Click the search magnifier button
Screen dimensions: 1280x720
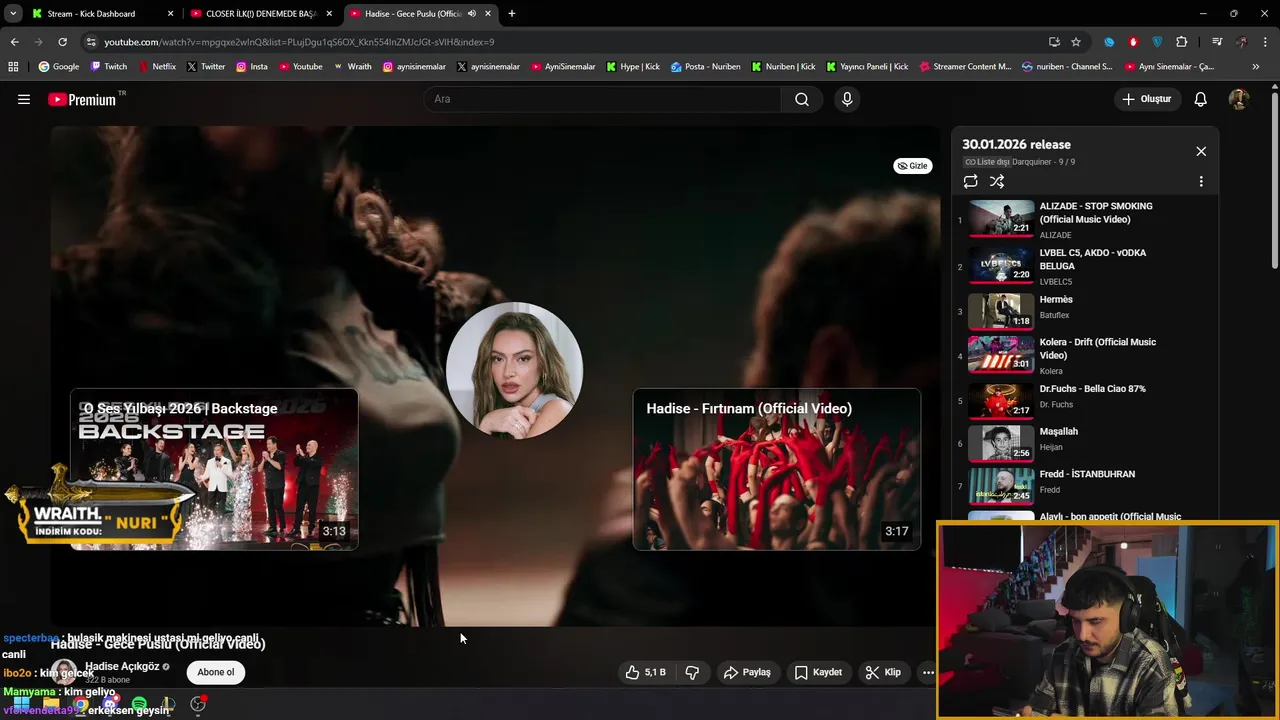[802, 99]
